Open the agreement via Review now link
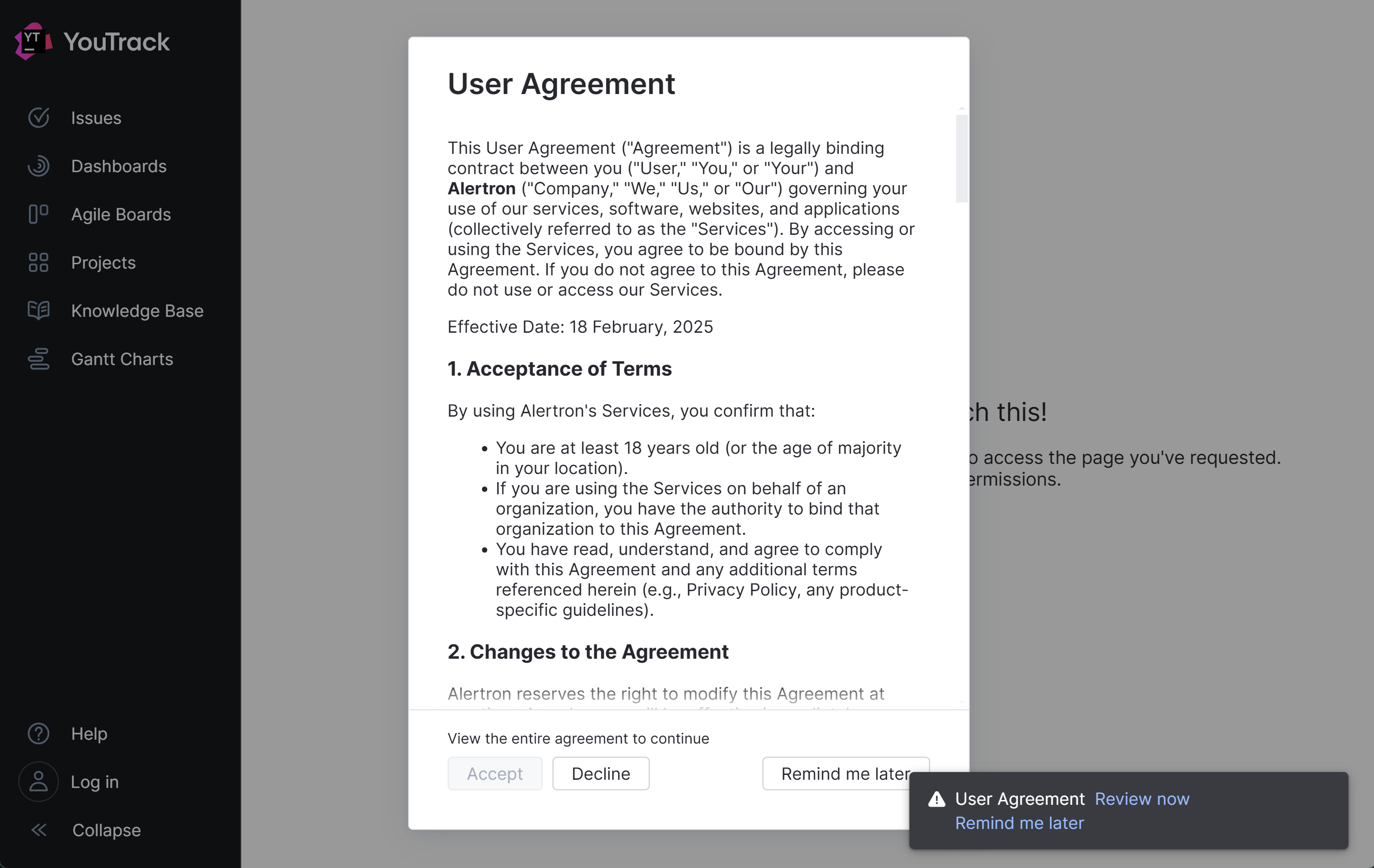 click(1141, 799)
